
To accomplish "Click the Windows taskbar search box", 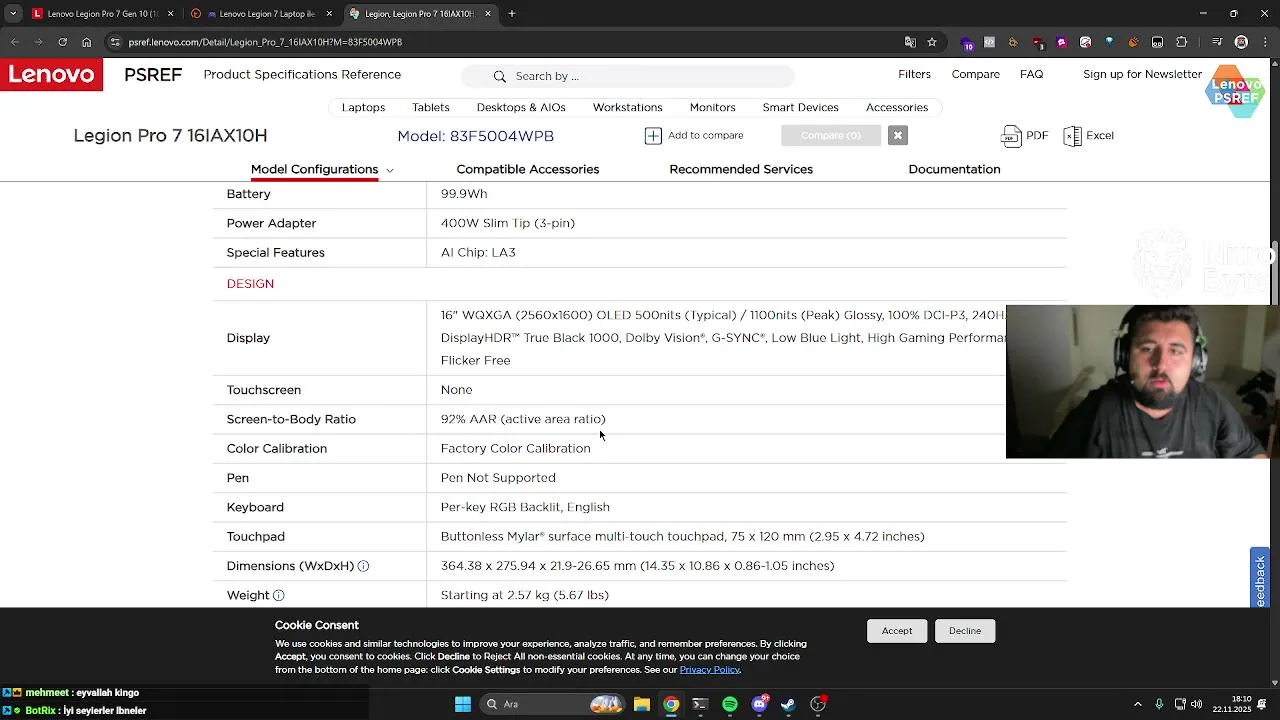I will click(x=551, y=704).
